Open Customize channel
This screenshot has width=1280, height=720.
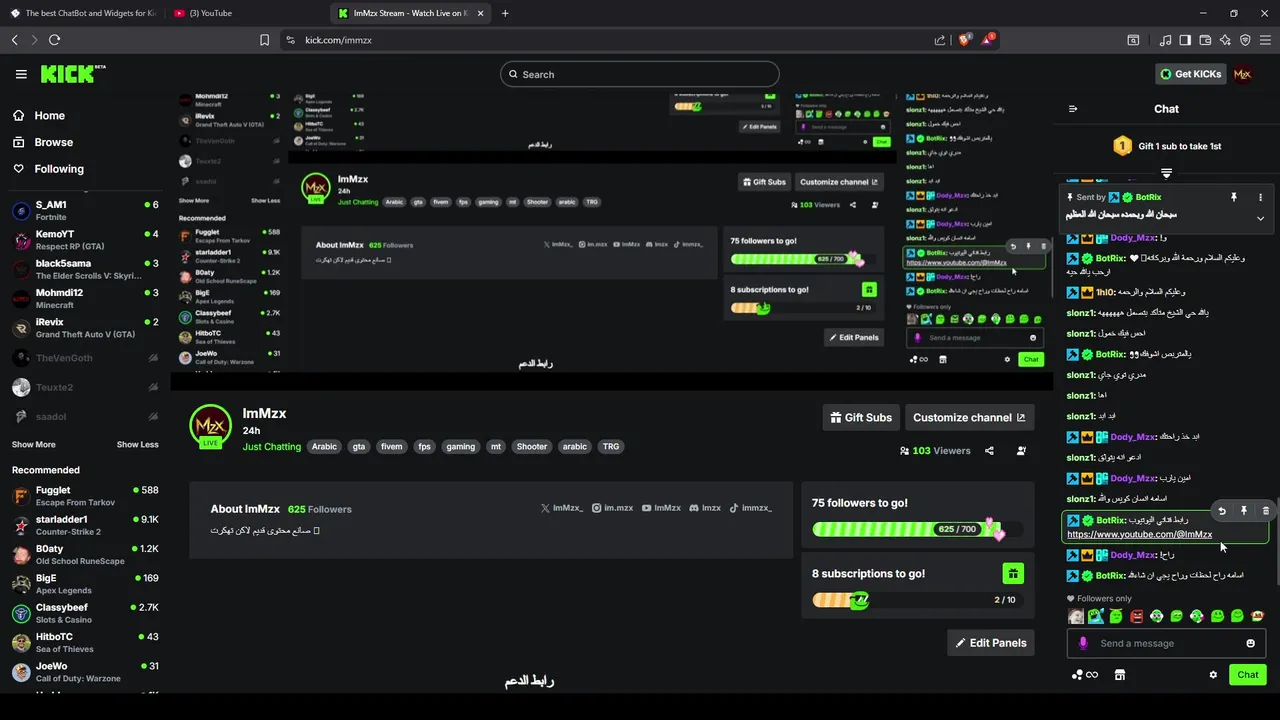969,417
